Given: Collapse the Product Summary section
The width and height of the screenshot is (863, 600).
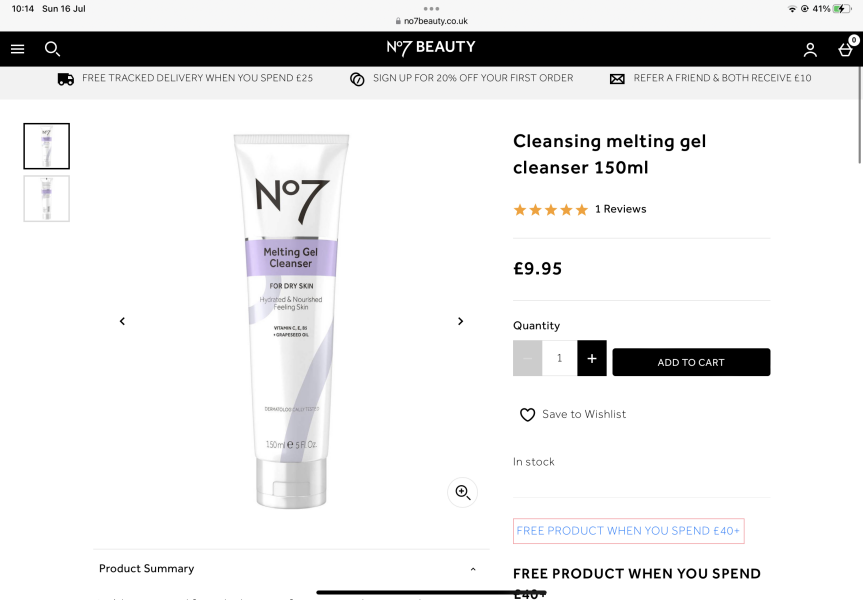Looking at the screenshot, I should pyautogui.click(x=473, y=568).
